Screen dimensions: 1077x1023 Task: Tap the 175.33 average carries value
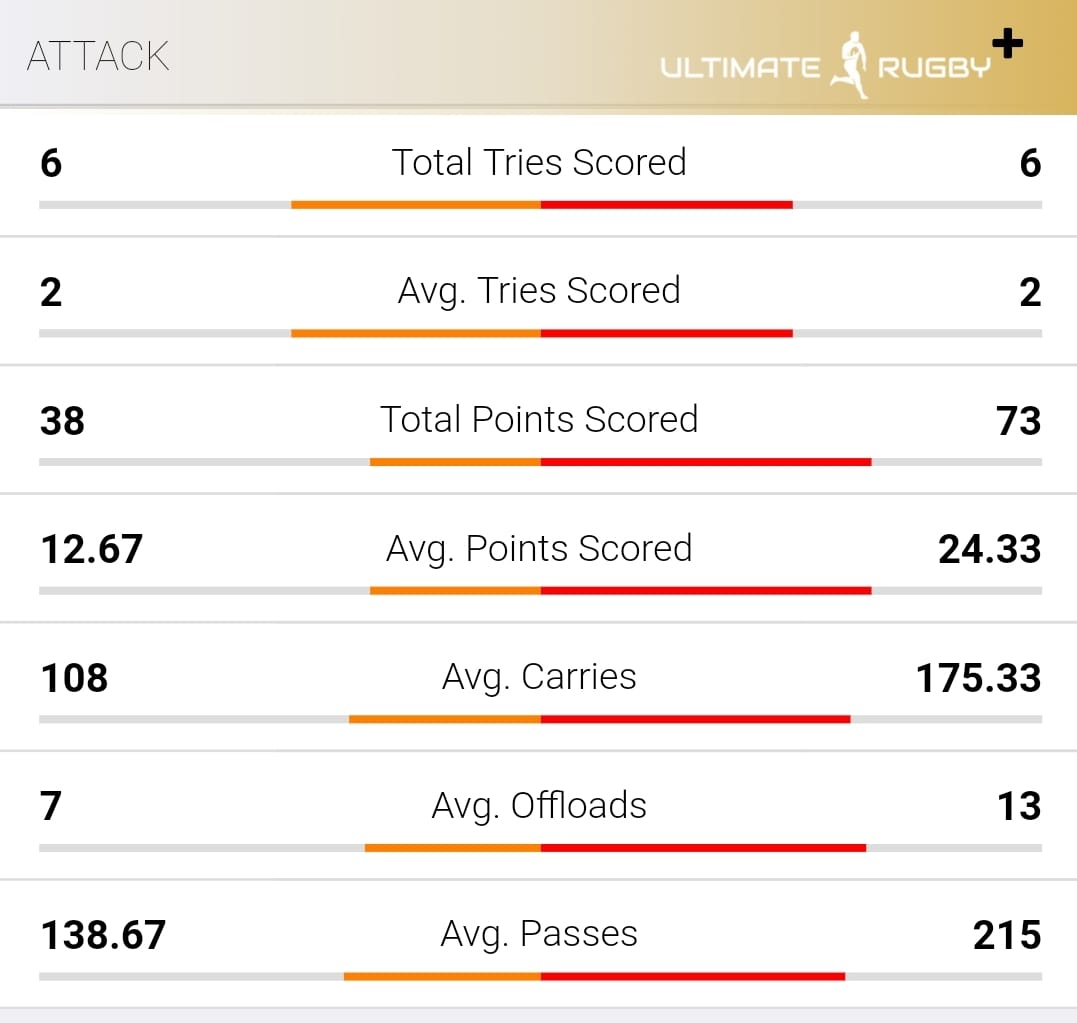click(978, 678)
